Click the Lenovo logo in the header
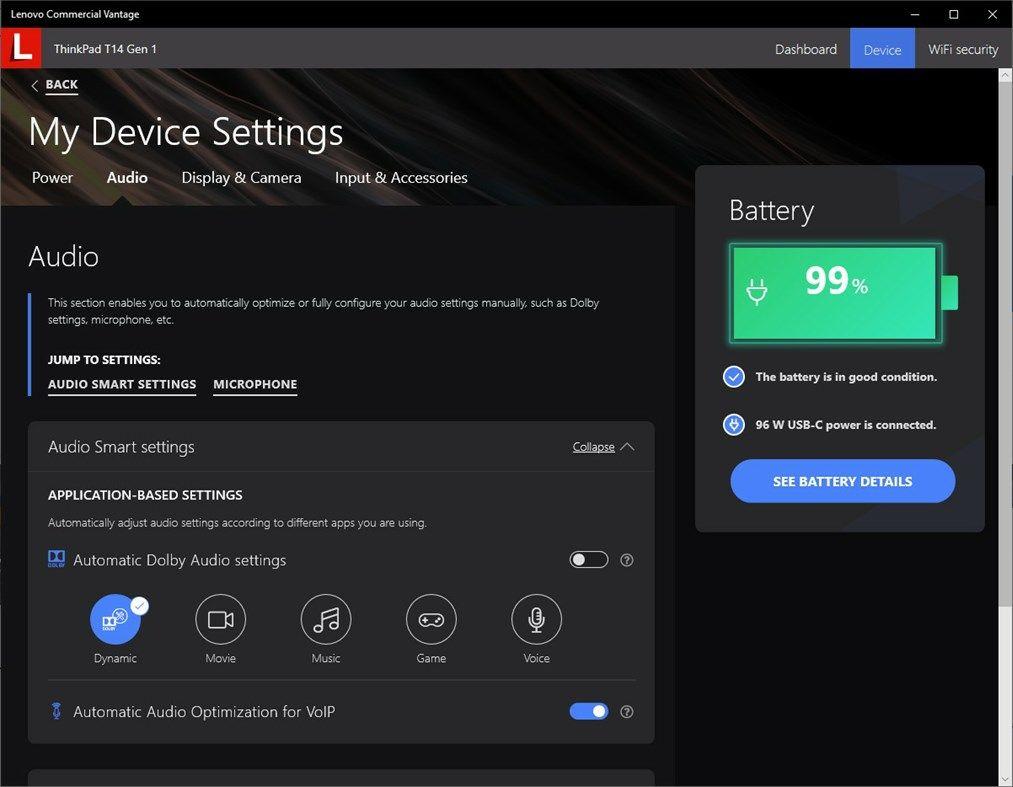The height and width of the screenshot is (787, 1013). [20, 48]
